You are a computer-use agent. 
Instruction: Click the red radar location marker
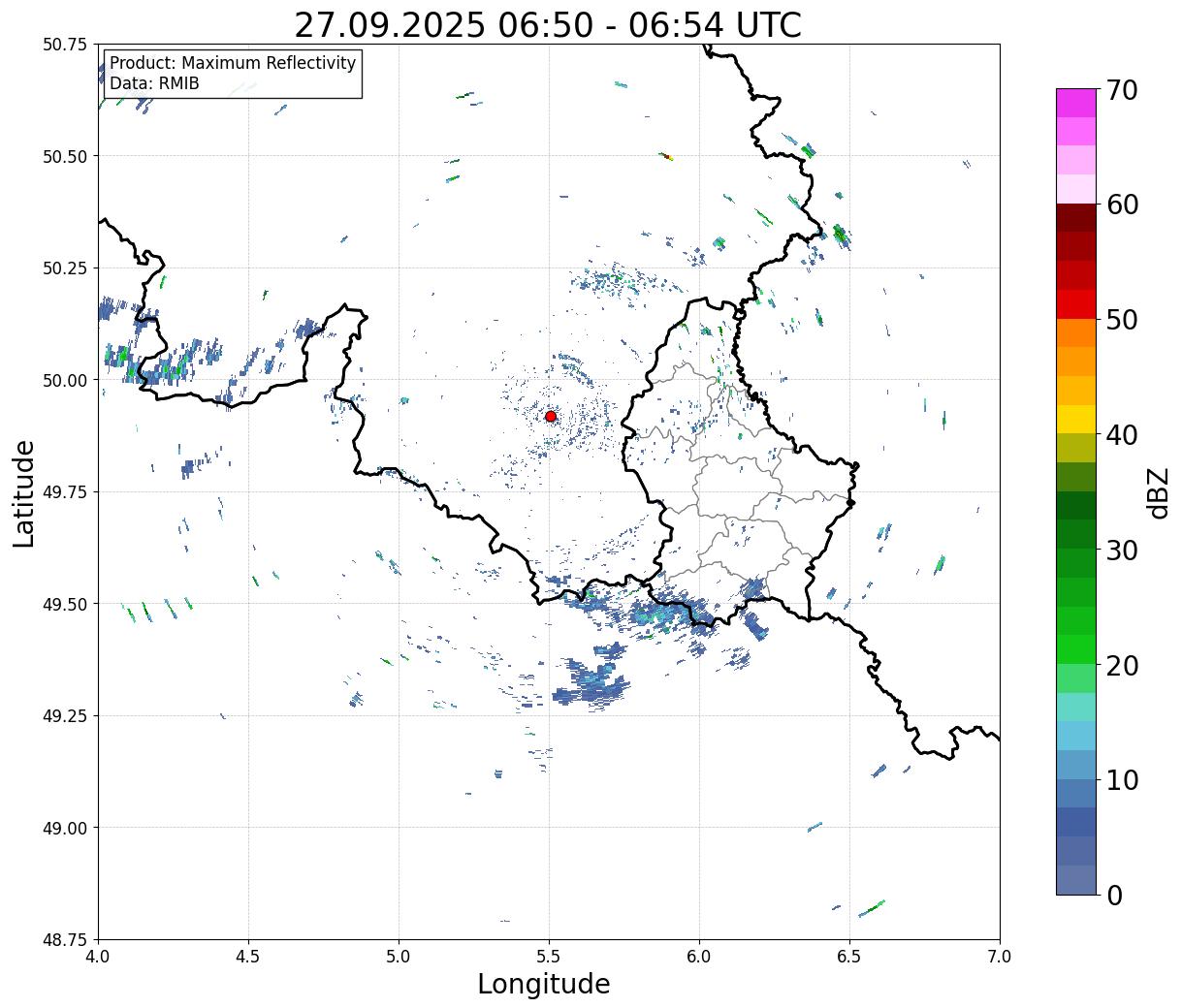point(550,416)
